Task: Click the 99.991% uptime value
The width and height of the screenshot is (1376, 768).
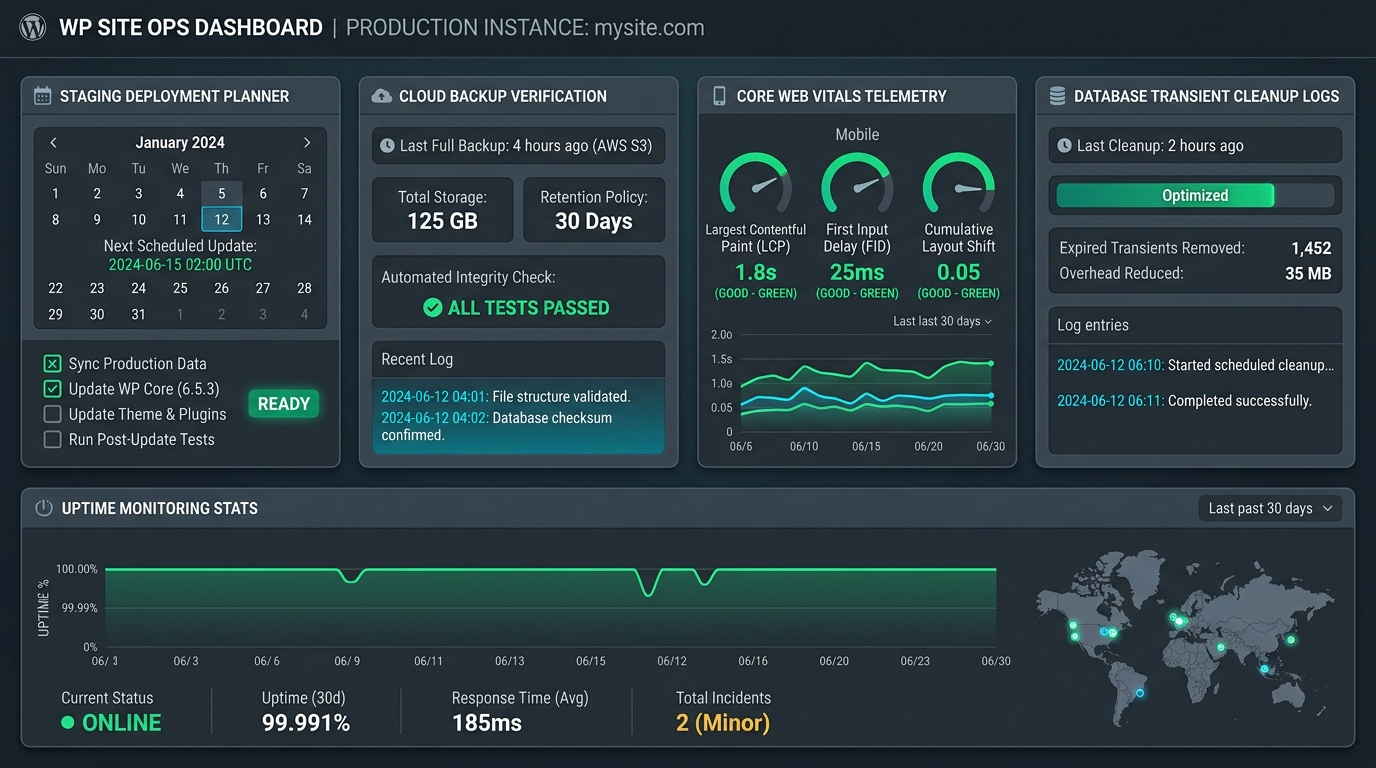Action: pos(306,723)
